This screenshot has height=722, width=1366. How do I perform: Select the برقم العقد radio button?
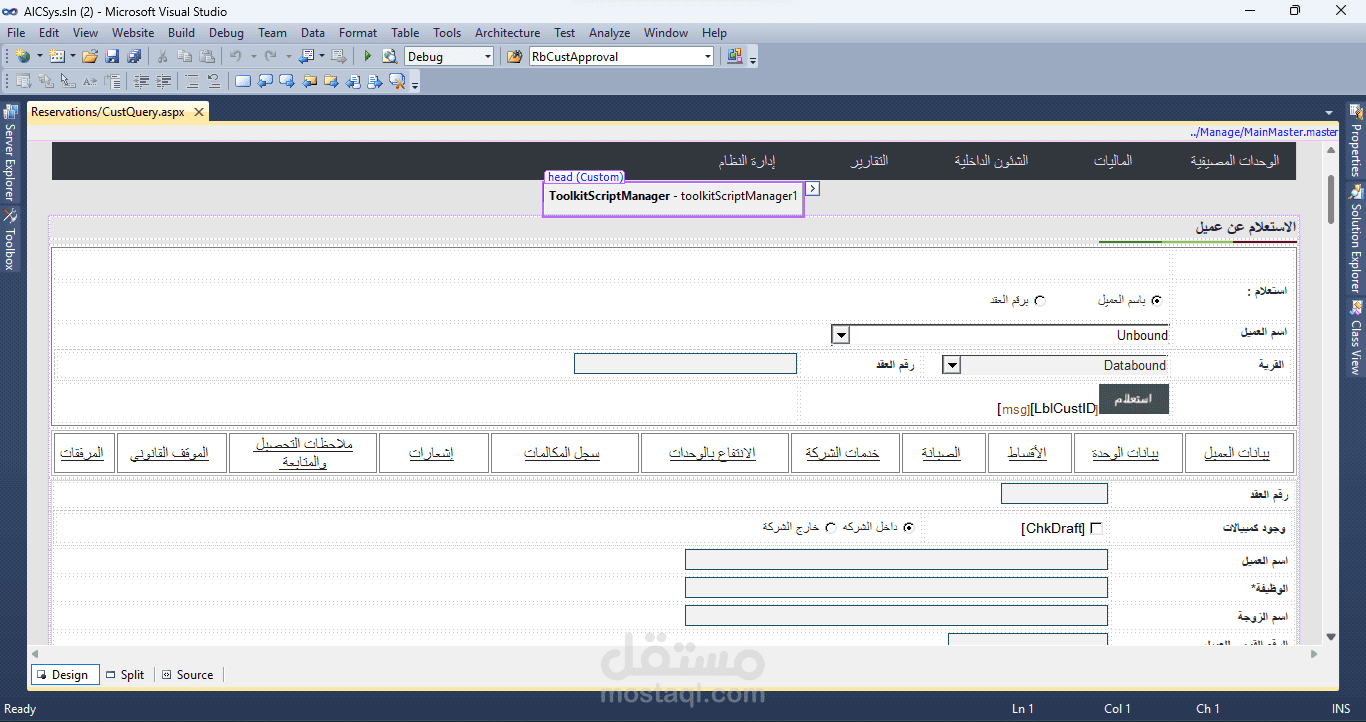[x=1040, y=300]
